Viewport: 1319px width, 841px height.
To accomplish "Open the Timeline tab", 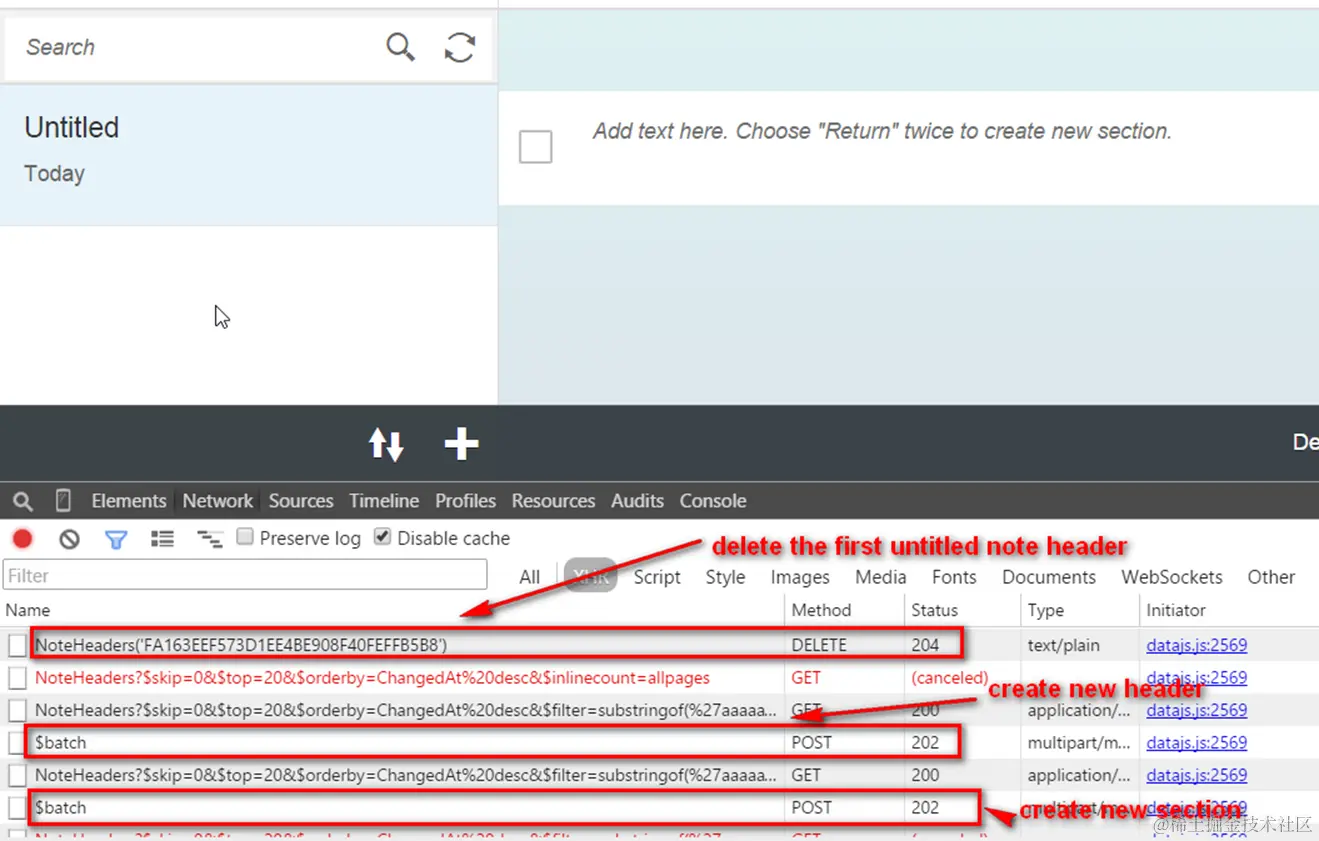I will pos(384,501).
